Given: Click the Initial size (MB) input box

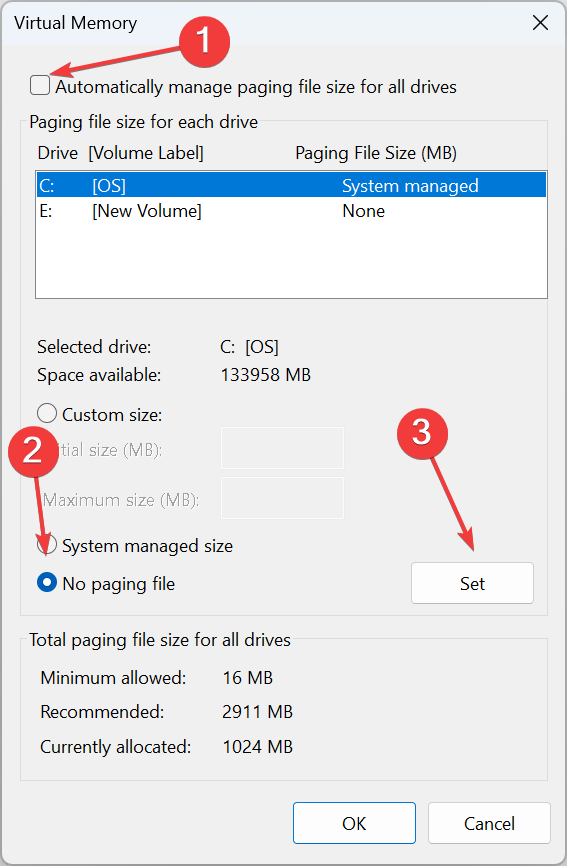Looking at the screenshot, I should [x=282, y=447].
